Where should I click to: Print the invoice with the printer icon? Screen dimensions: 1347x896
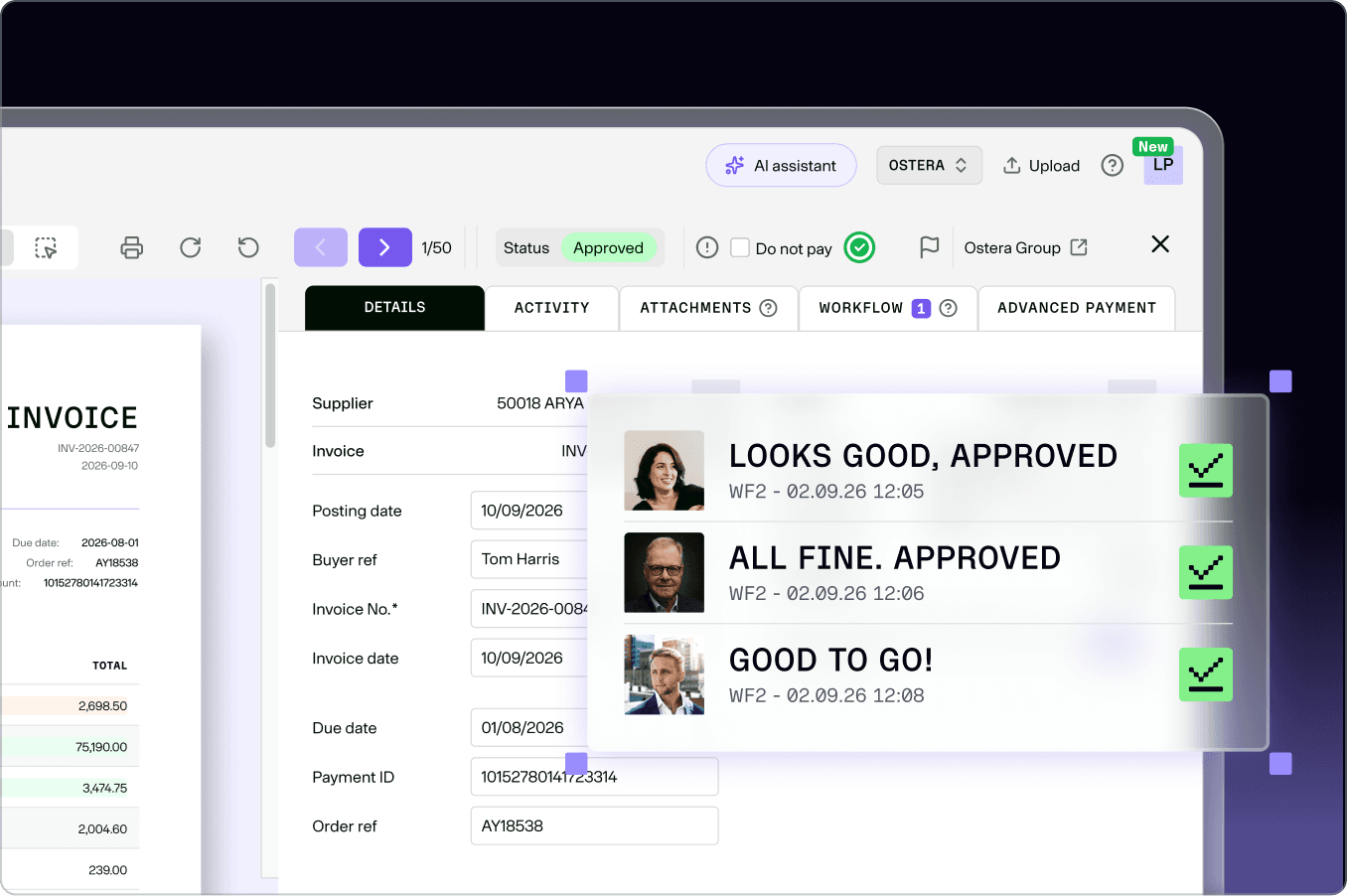coord(131,248)
